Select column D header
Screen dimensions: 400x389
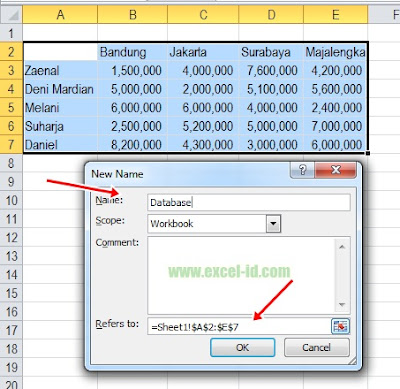[271, 15]
